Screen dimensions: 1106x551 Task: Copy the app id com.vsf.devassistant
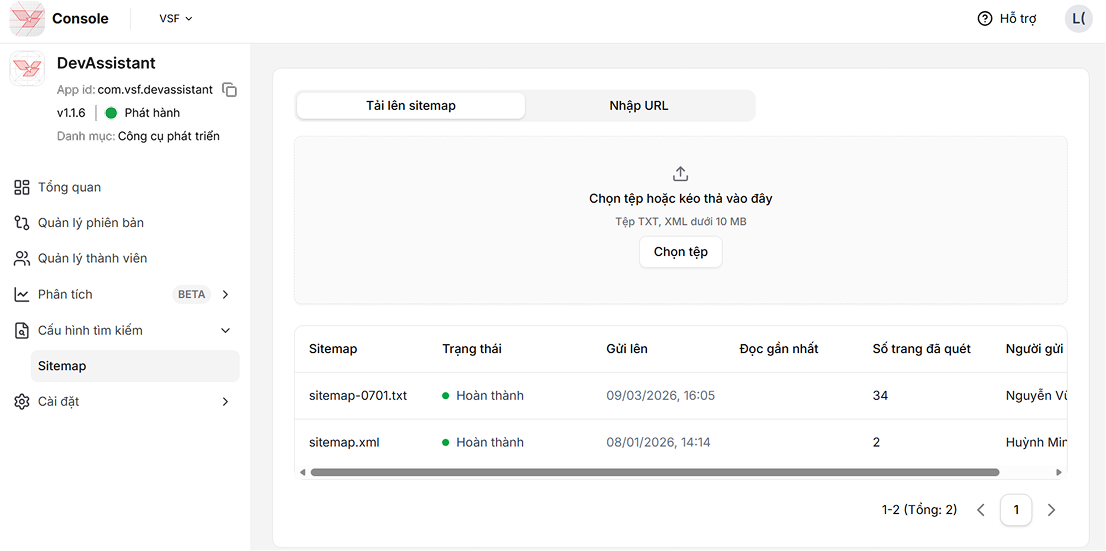point(229,90)
